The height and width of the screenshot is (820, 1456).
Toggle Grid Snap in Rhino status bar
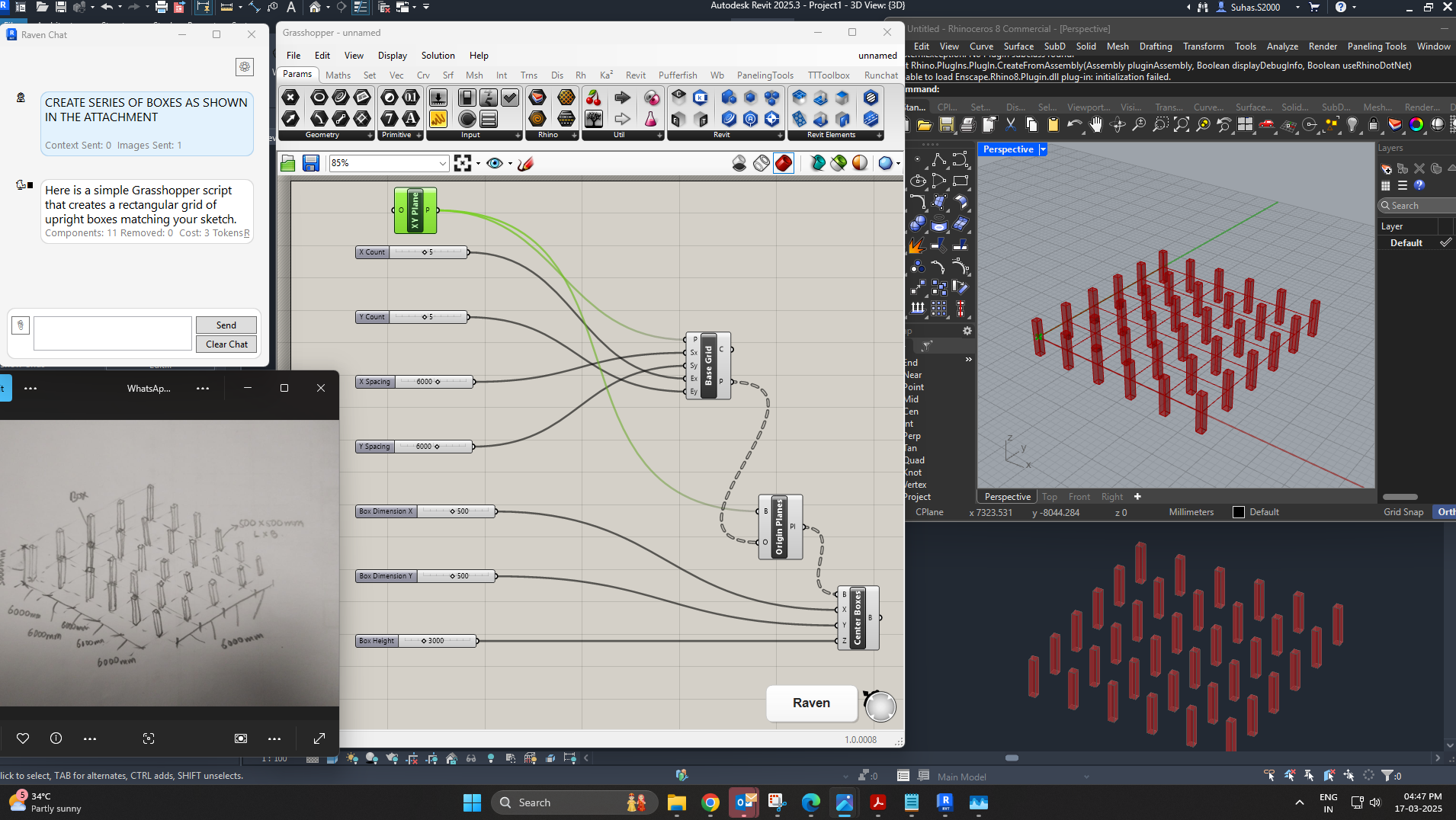pos(1403,512)
